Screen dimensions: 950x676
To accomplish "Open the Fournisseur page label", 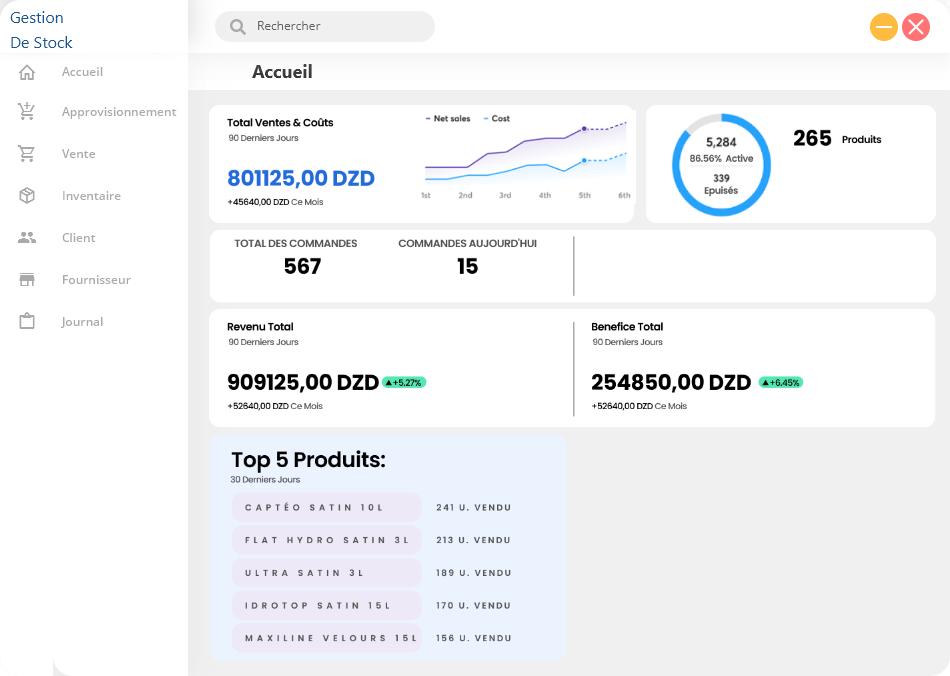I will (x=96, y=280).
